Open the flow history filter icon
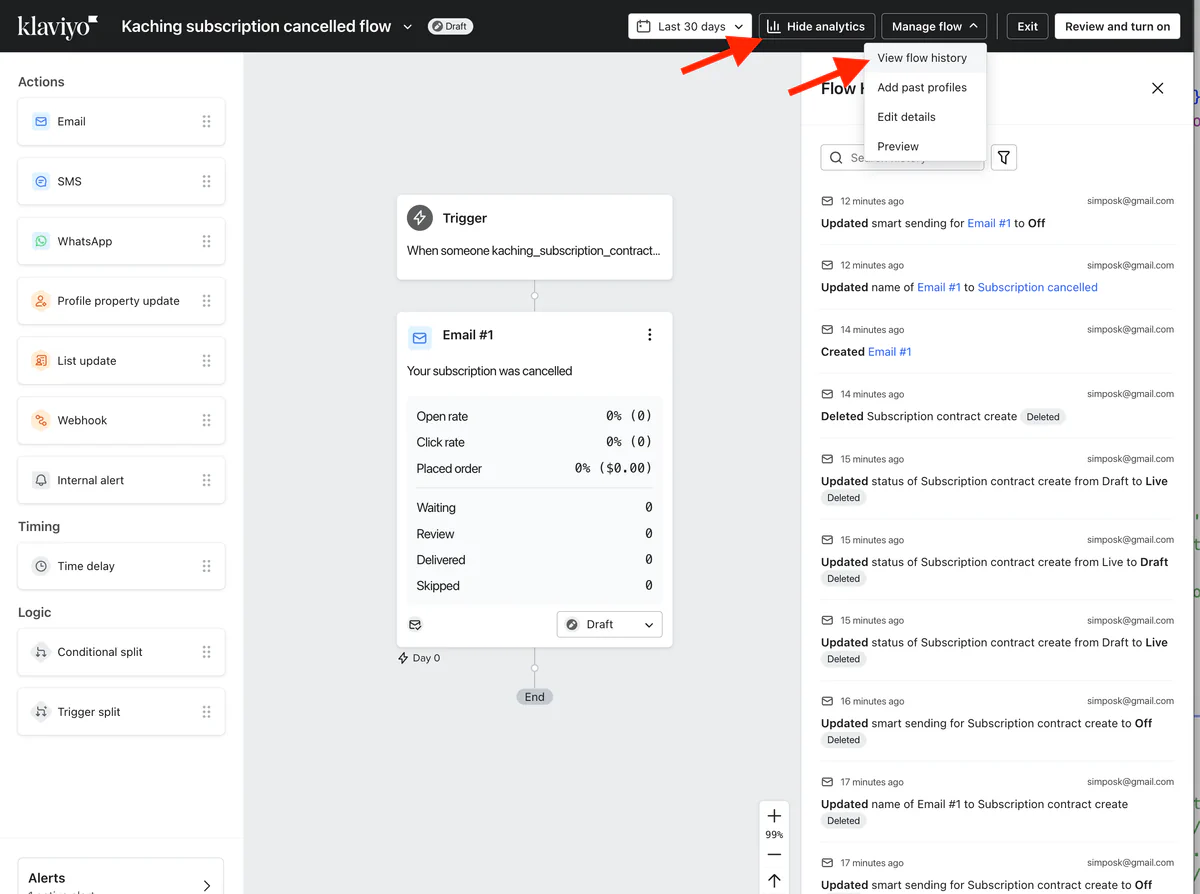This screenshot has width=1200, height=894. pos(1004,157)
